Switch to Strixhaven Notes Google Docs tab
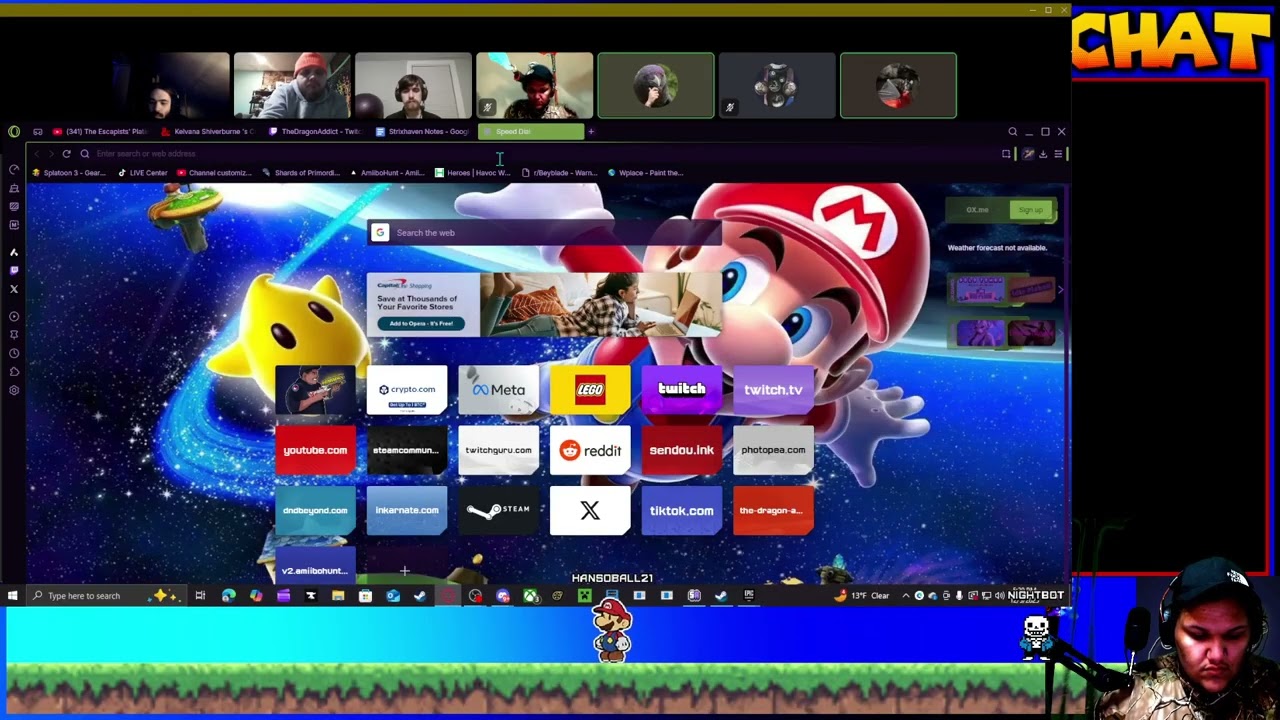Screen dimensions: 1280x720 422,131
